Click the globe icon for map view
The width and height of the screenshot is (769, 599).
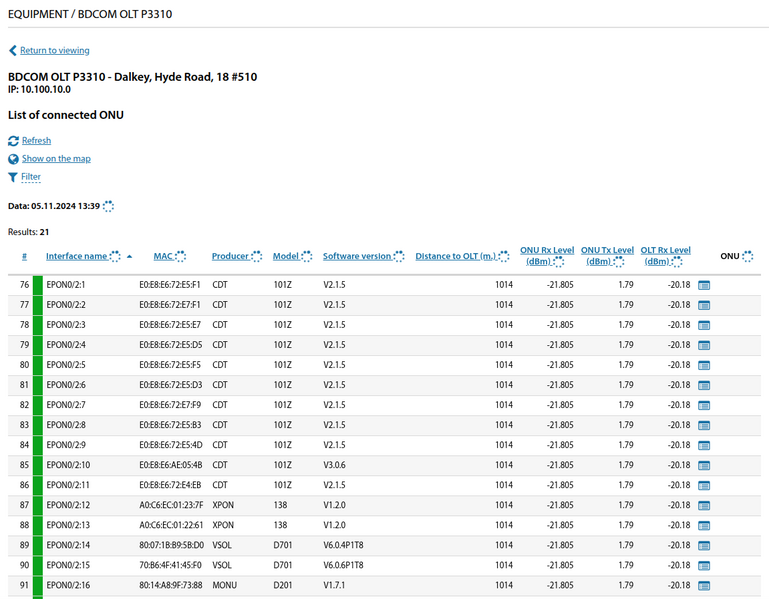point(13,159)
